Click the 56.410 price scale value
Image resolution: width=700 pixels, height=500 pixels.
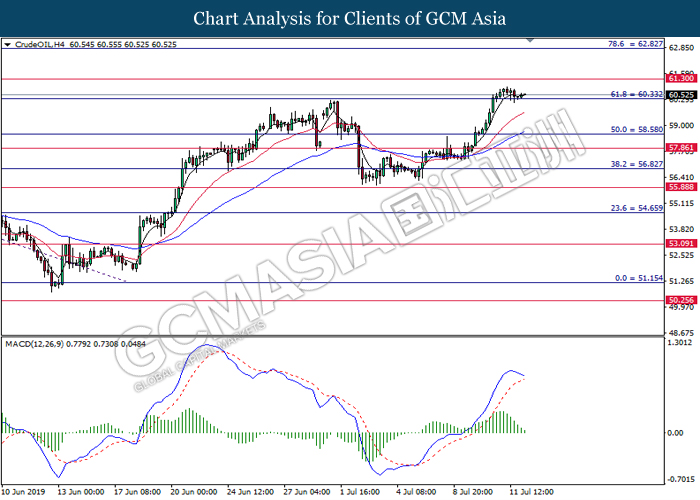click(x=682, y=178)
